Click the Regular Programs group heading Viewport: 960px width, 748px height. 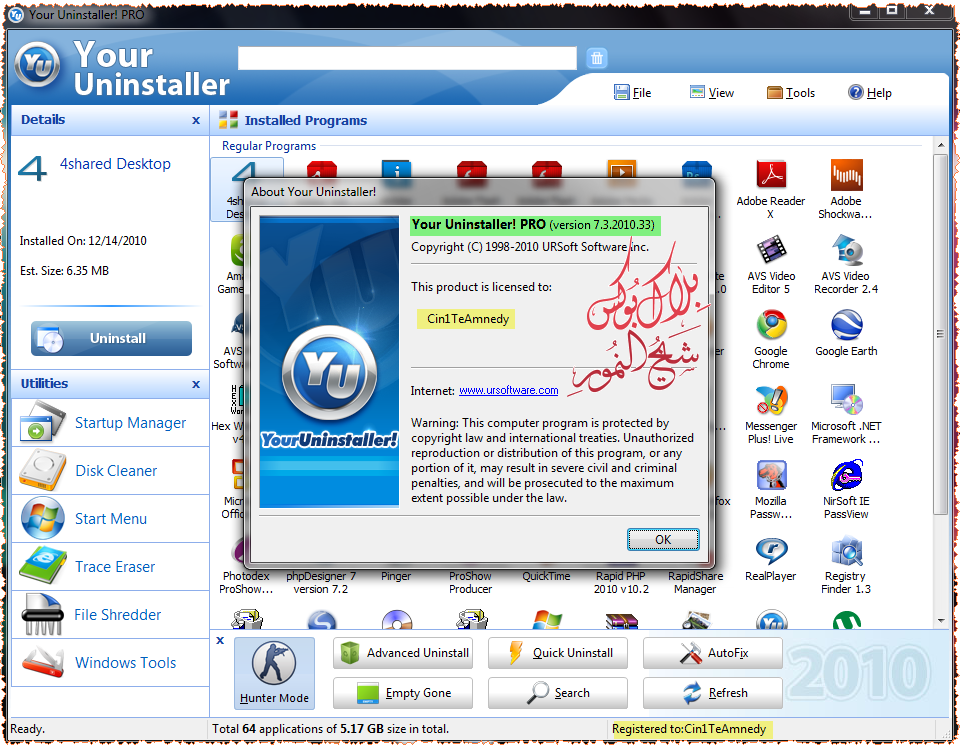click(x=269, y=146)
